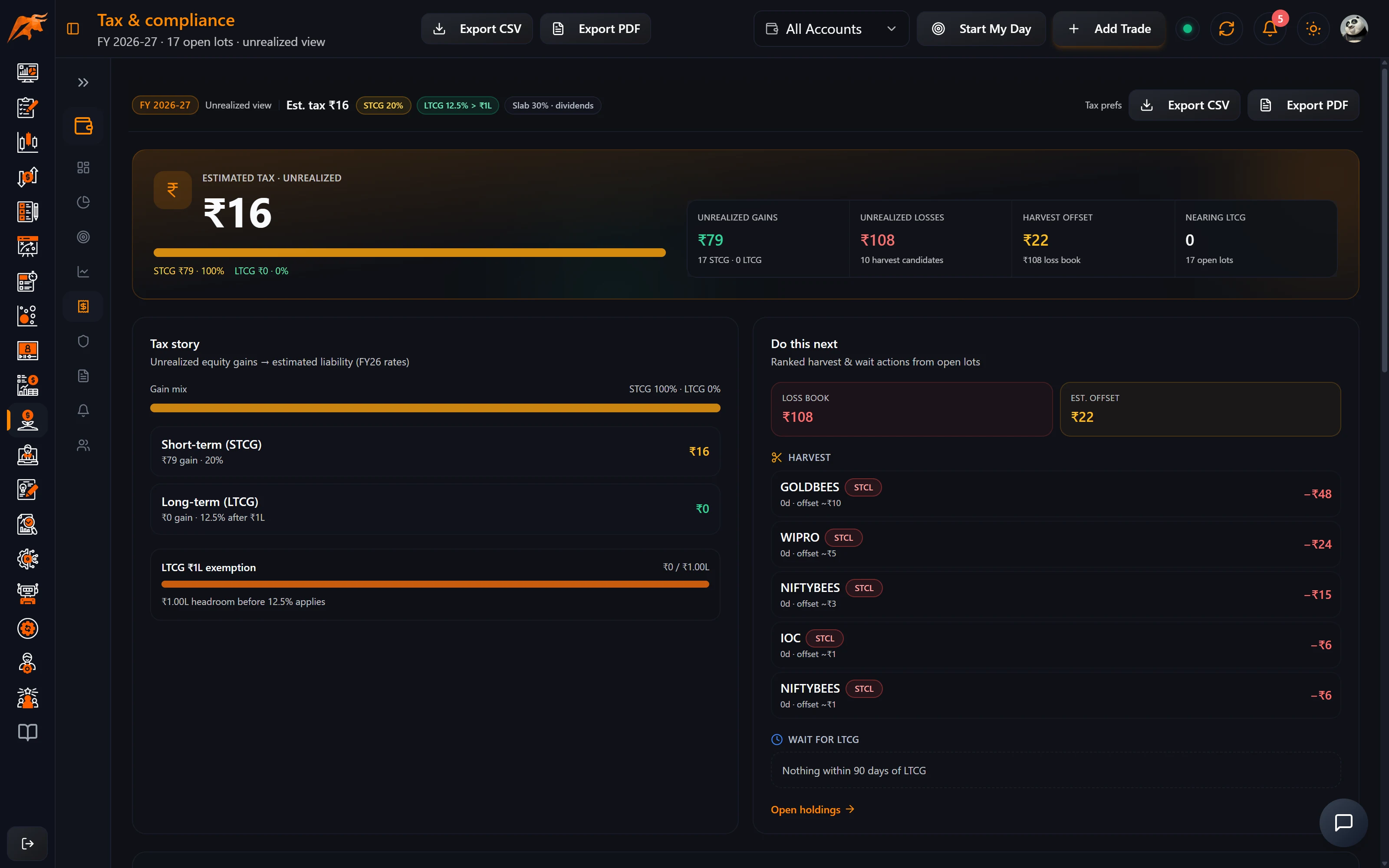Select the WIPRO harvest row
Image resolution: width=1389 pixels, height=868 pixels.
pyautogui.click(x=1056, y=544)
